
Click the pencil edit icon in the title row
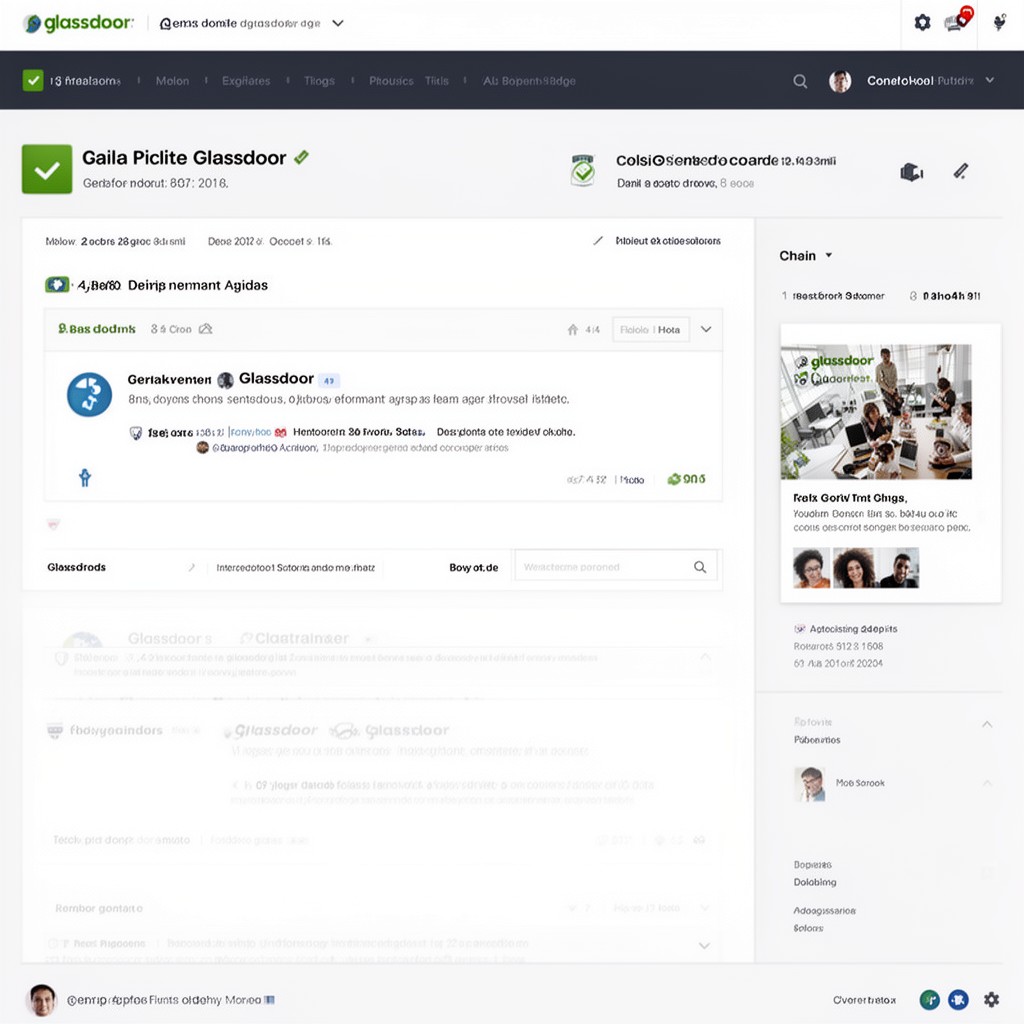click(961, 171)
